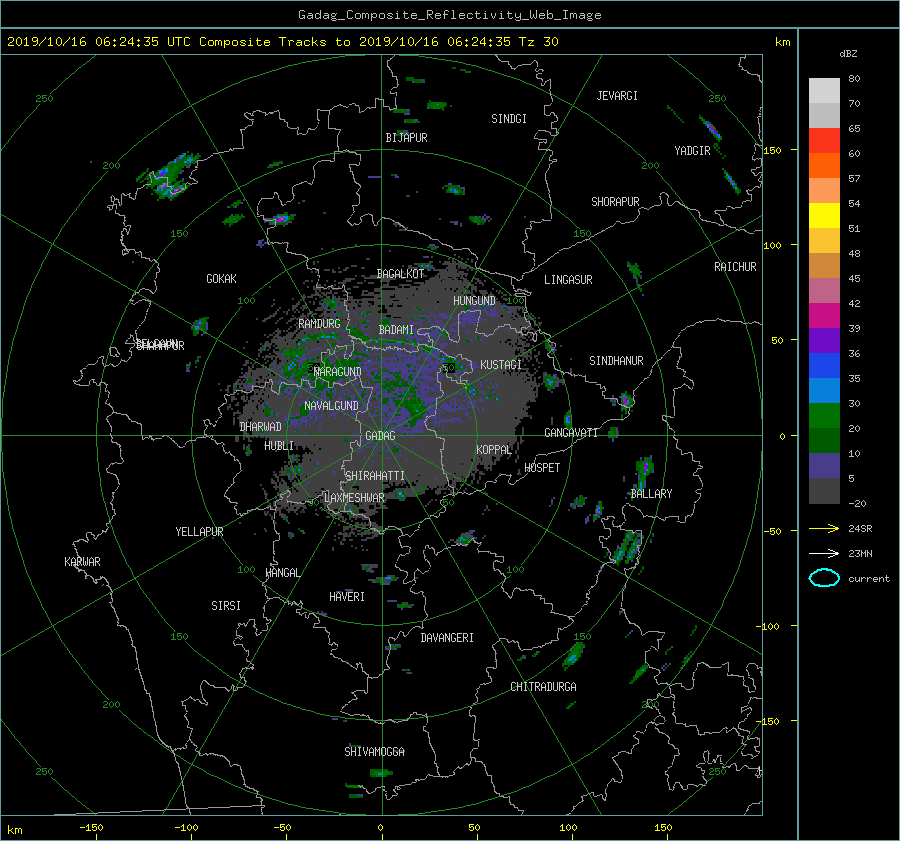Select the green 20 dBZ color swatch
The height and width of the screenshot is (841, 900).
824,416
